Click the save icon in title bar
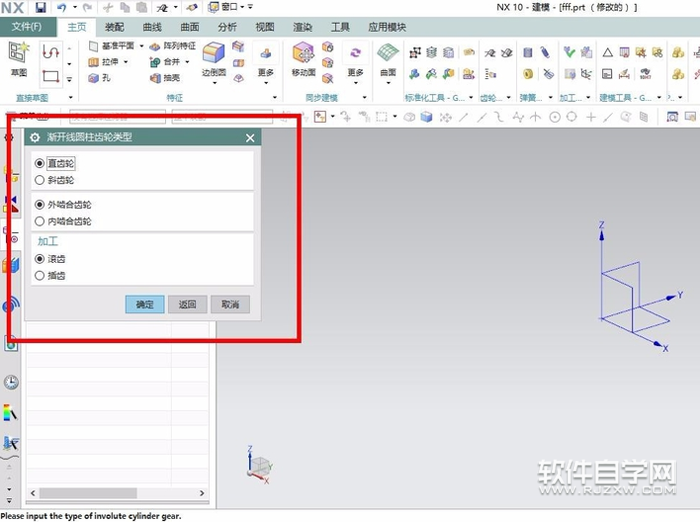The image size is (700, 522). pos(39,7)
